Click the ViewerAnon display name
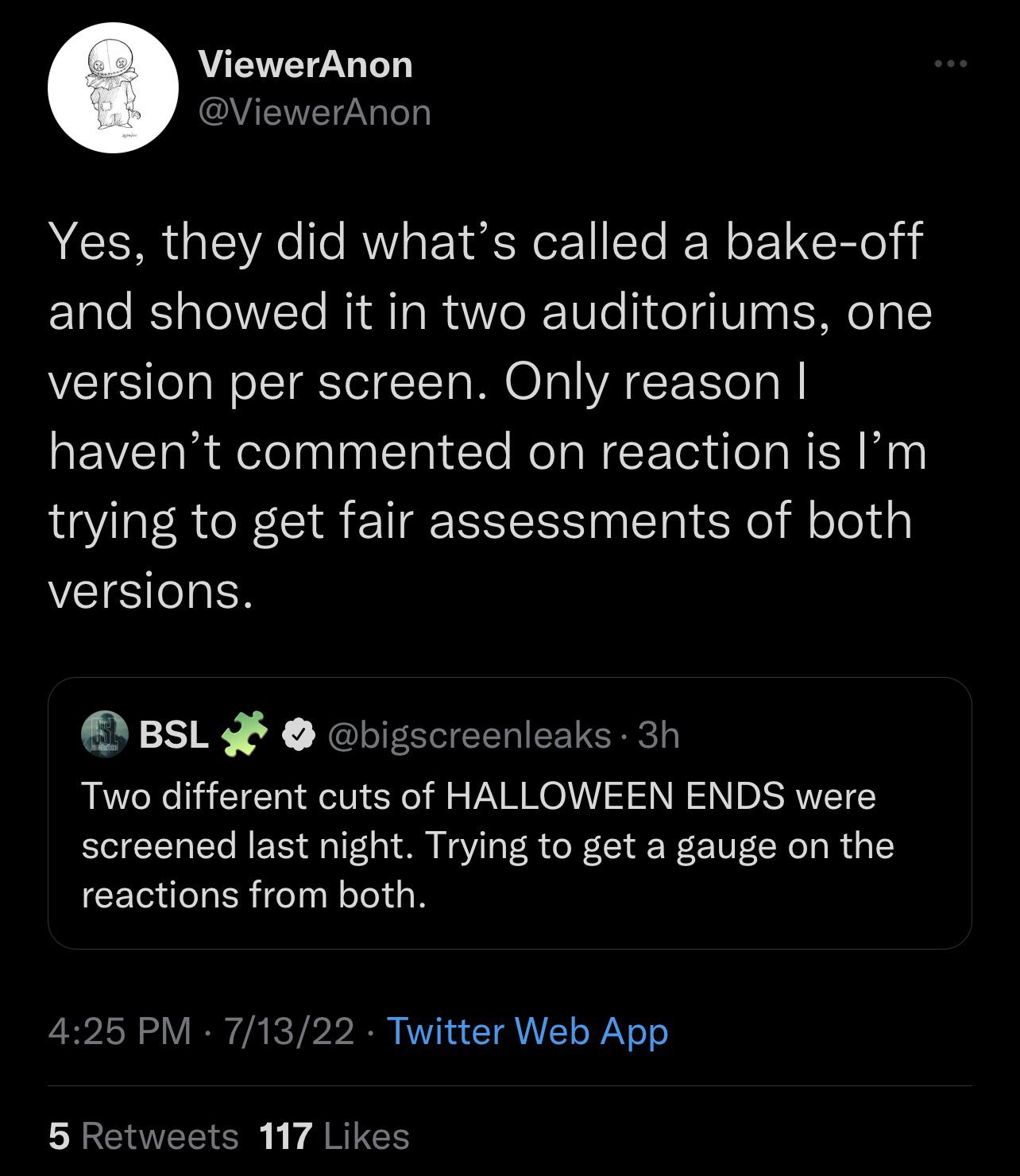This screenshot has height=1176, width=1020. [x=305, y=64]
